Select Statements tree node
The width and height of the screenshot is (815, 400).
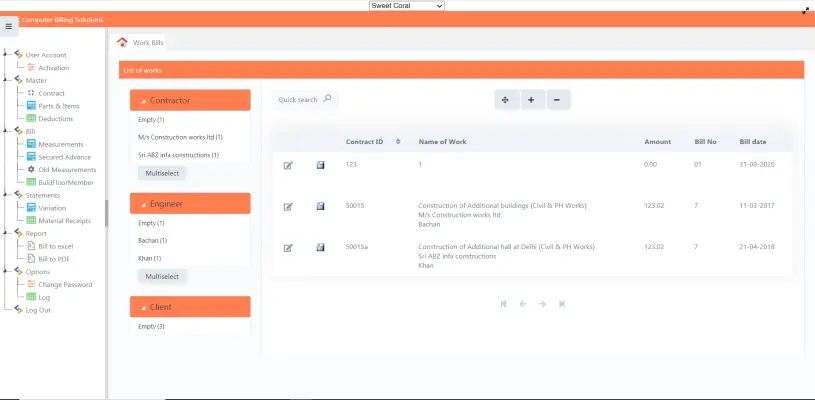point(43,195)
